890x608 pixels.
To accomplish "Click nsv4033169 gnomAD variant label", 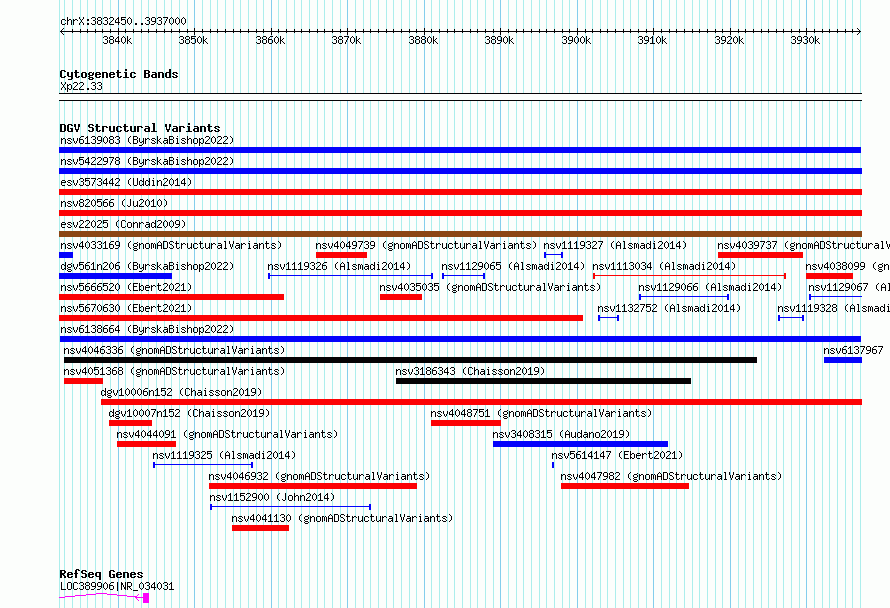I will coord(171,245).
